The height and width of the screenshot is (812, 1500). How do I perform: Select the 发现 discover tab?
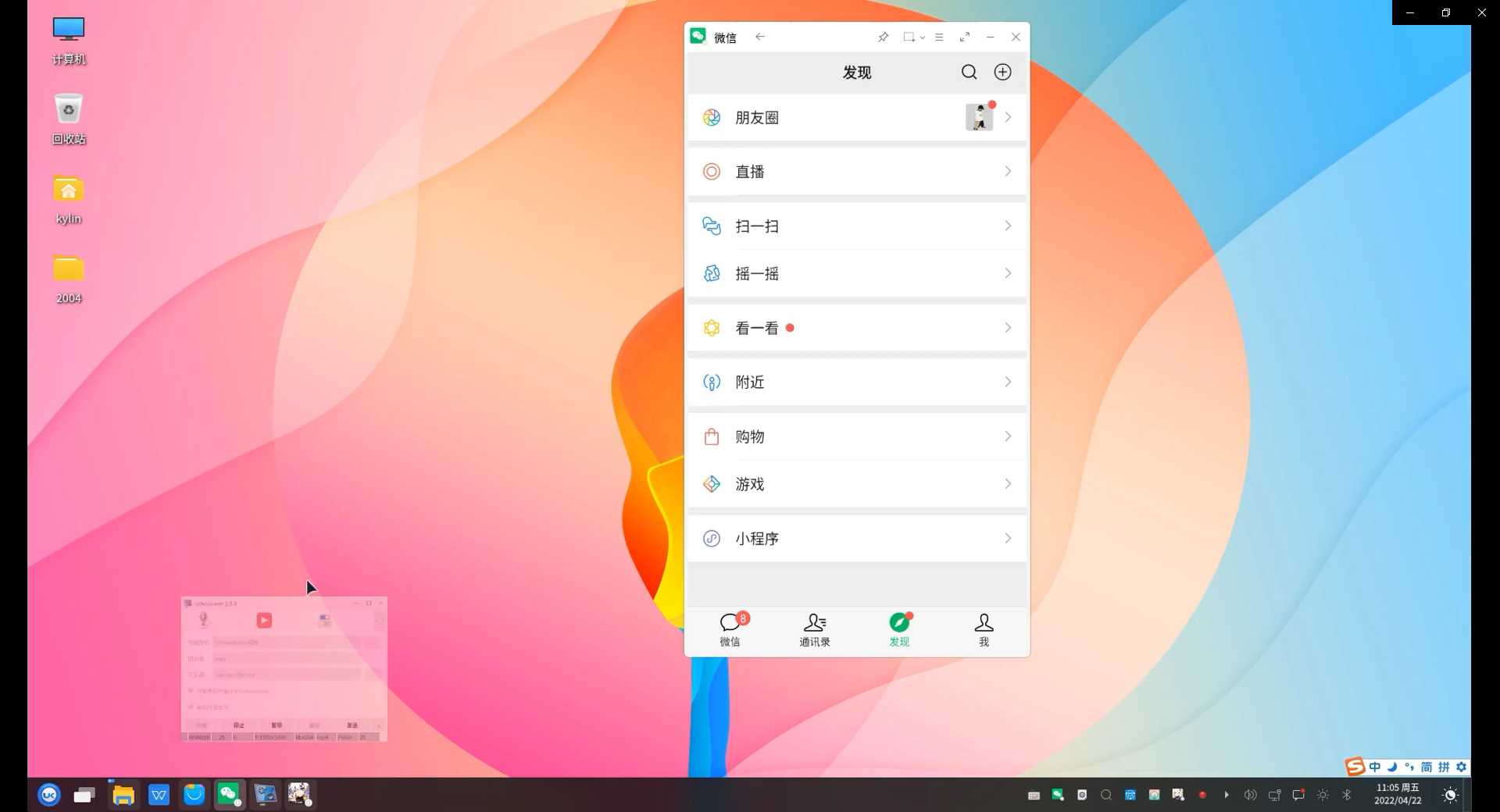(899, 630)
